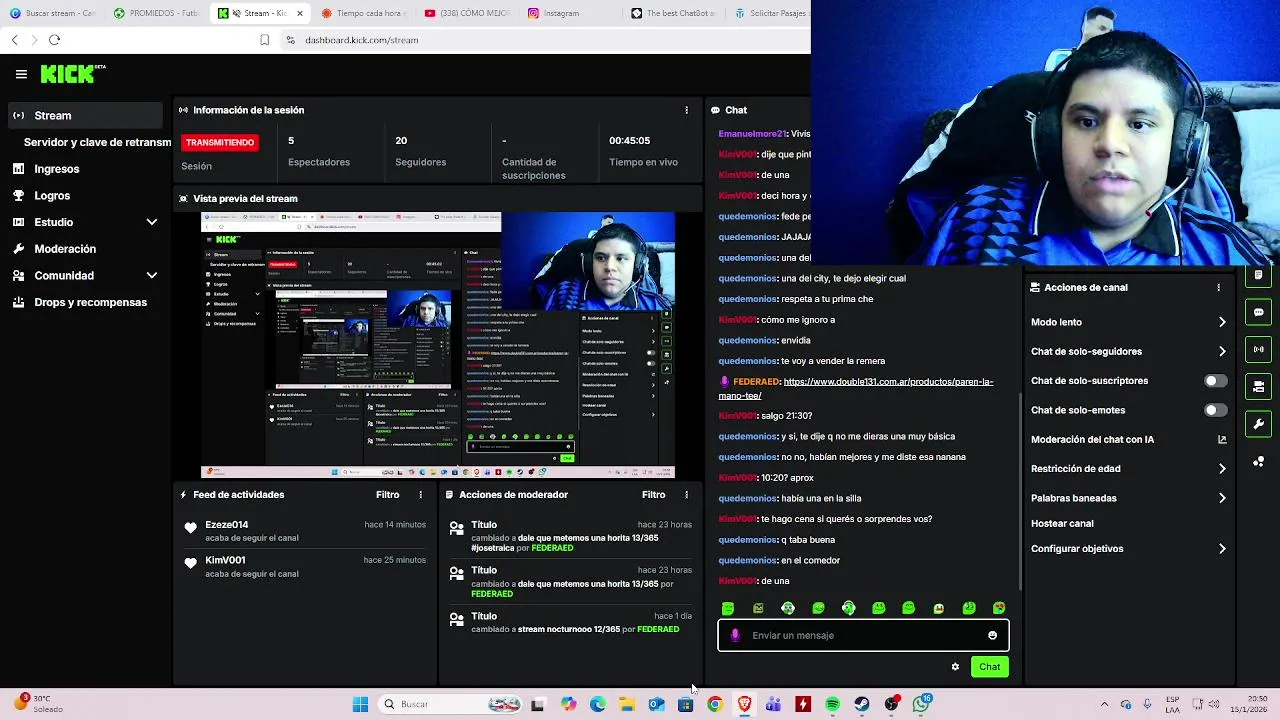The width and height of the screenshot is (1280, 720).
Task: Open the Acciones de moderador options menu
Action: 686,495
